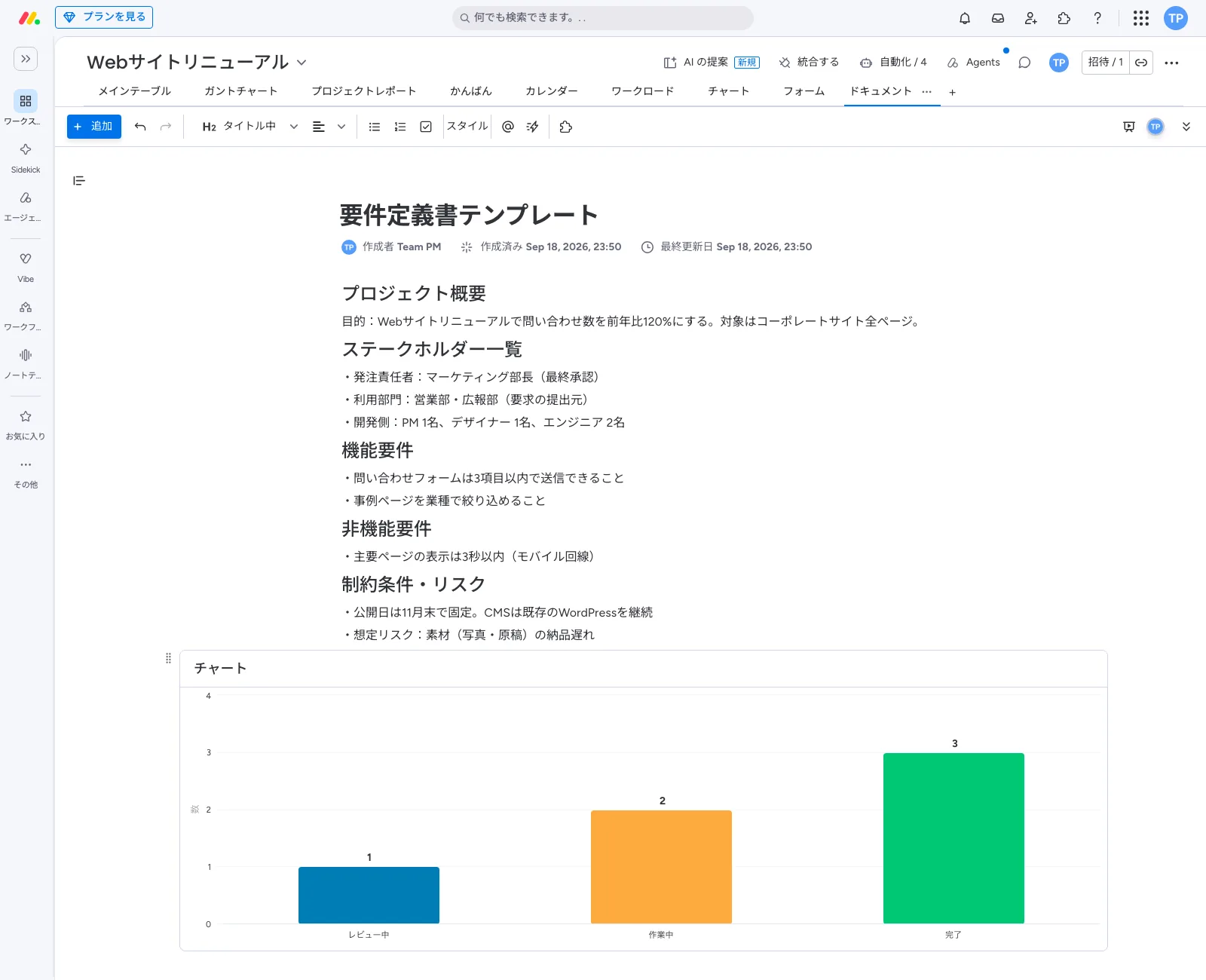This screenshot has height=980, width=1206.
Task: Open the Vibe sidebar item
Action: 26,267
